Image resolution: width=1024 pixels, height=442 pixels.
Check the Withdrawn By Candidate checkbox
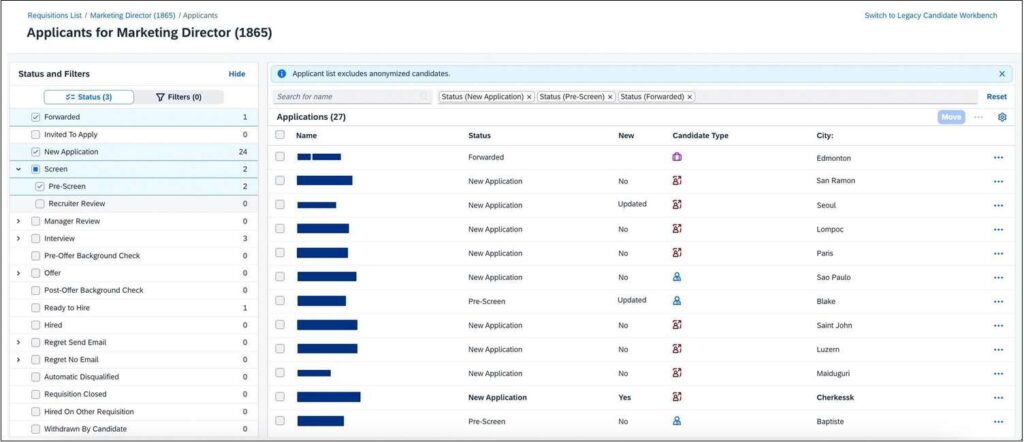(x=36, y=429)
